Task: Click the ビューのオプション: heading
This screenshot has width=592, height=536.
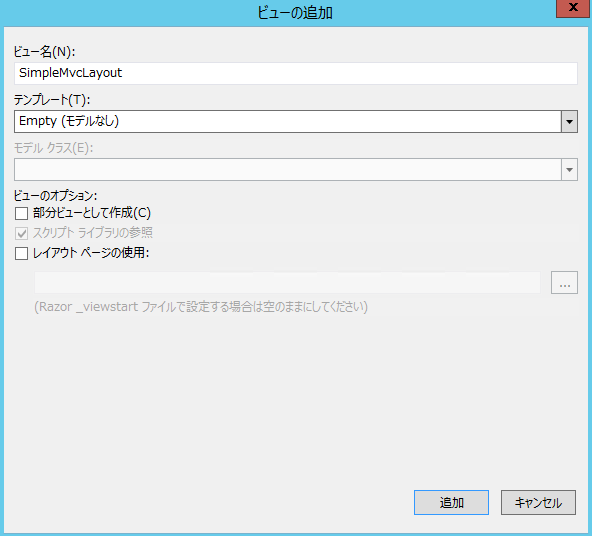Action: [x=56, y=196]
